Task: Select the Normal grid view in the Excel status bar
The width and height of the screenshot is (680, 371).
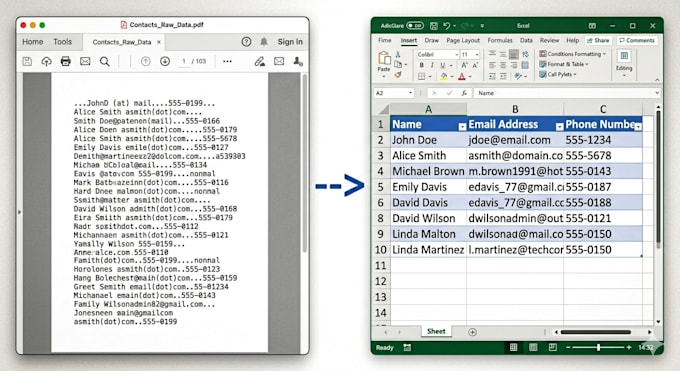Action: pos(513,347)
